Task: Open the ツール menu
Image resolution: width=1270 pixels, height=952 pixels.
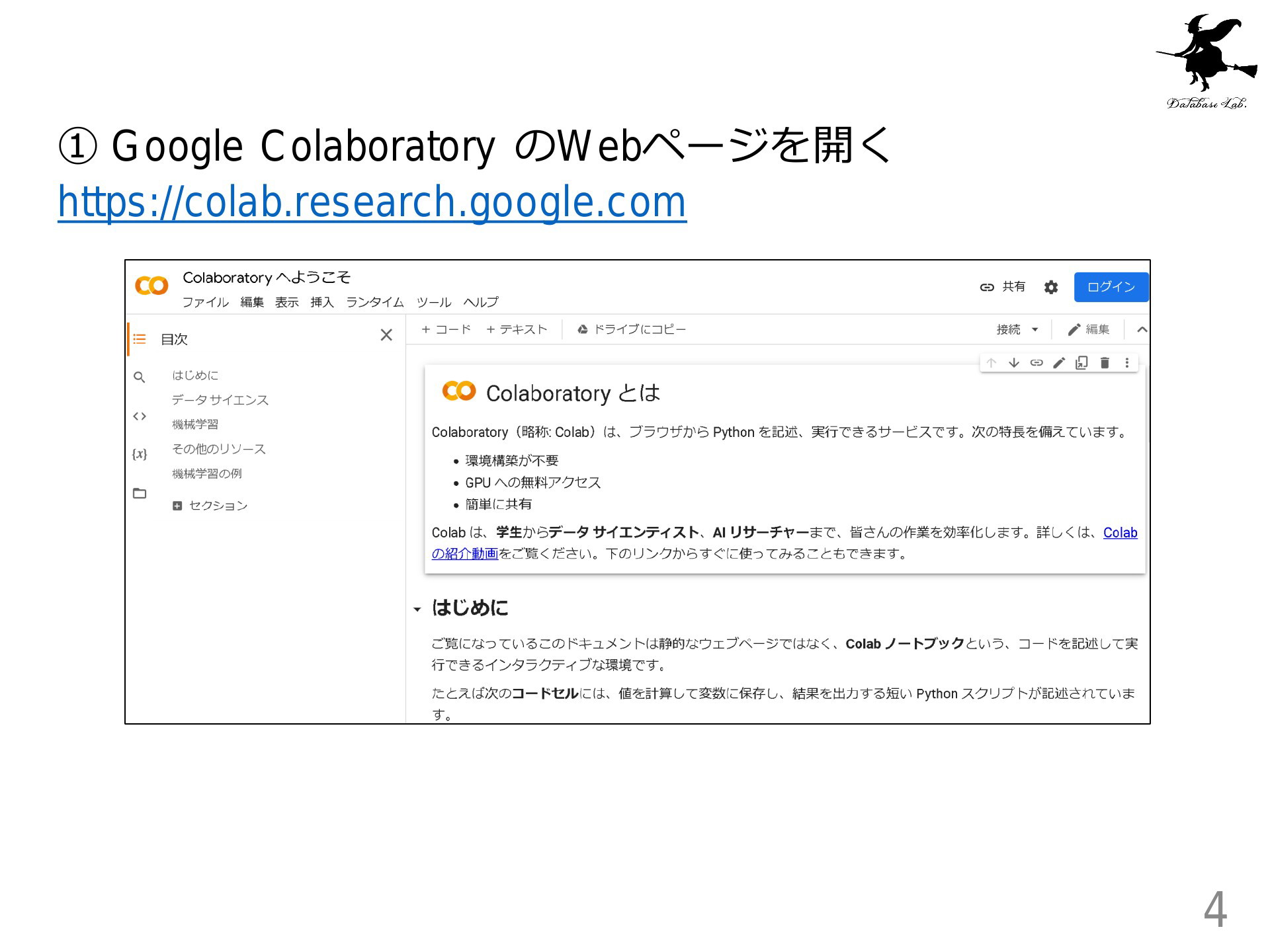Action: click(434, 302)
